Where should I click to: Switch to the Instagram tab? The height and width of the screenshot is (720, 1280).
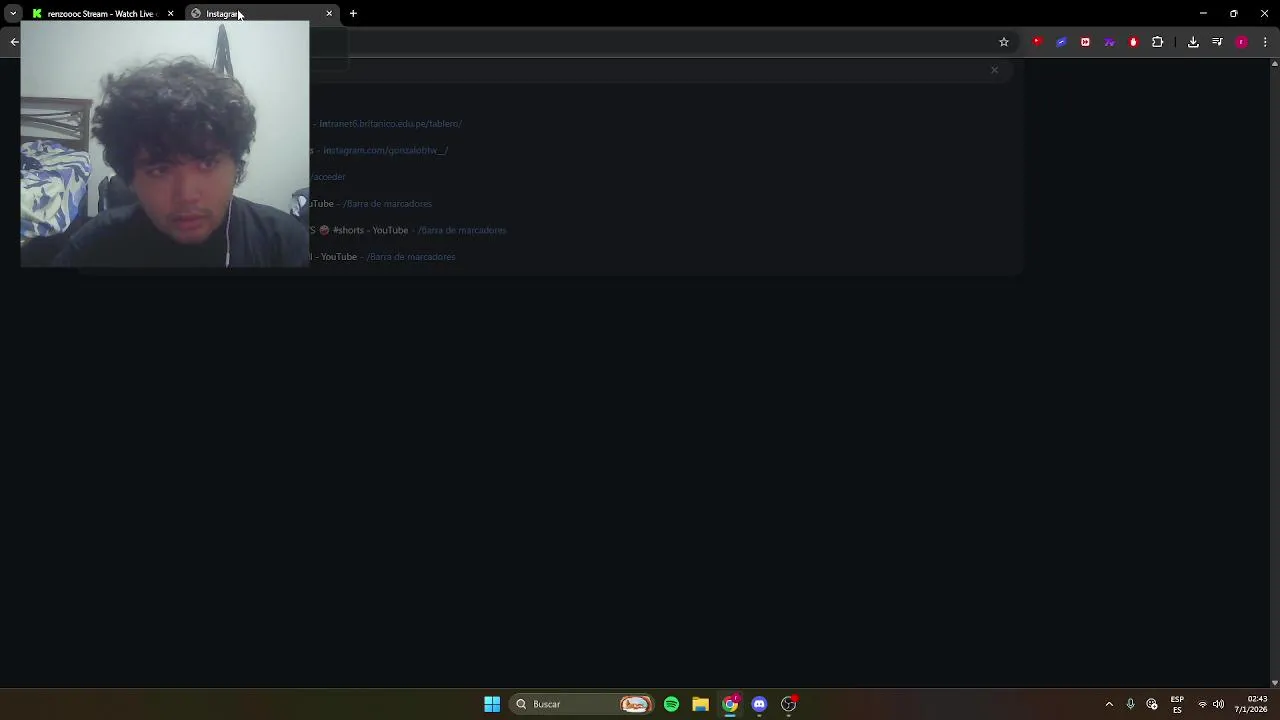pos(262,14)
